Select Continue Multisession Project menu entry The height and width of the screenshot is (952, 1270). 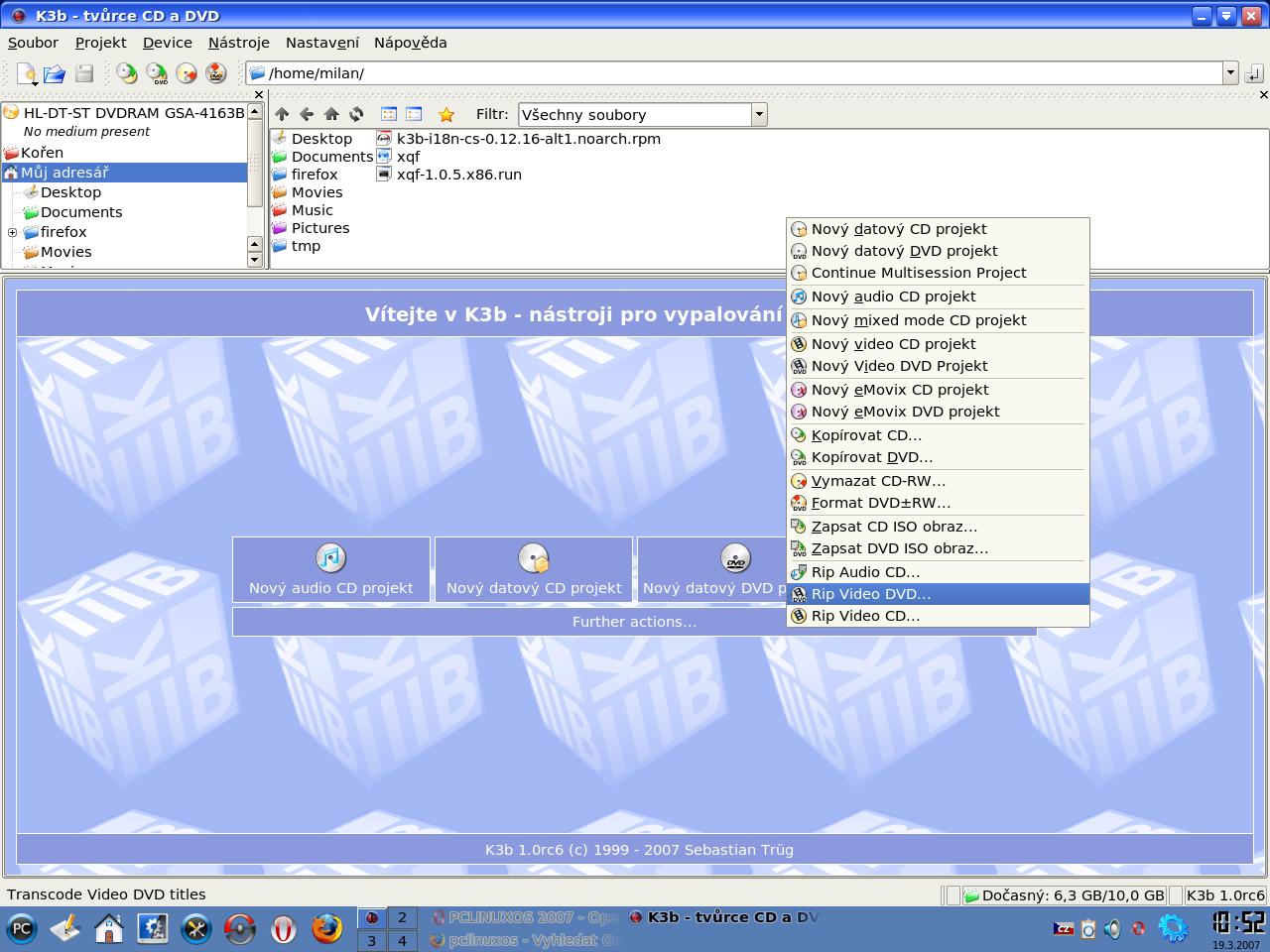click(938, 273)
